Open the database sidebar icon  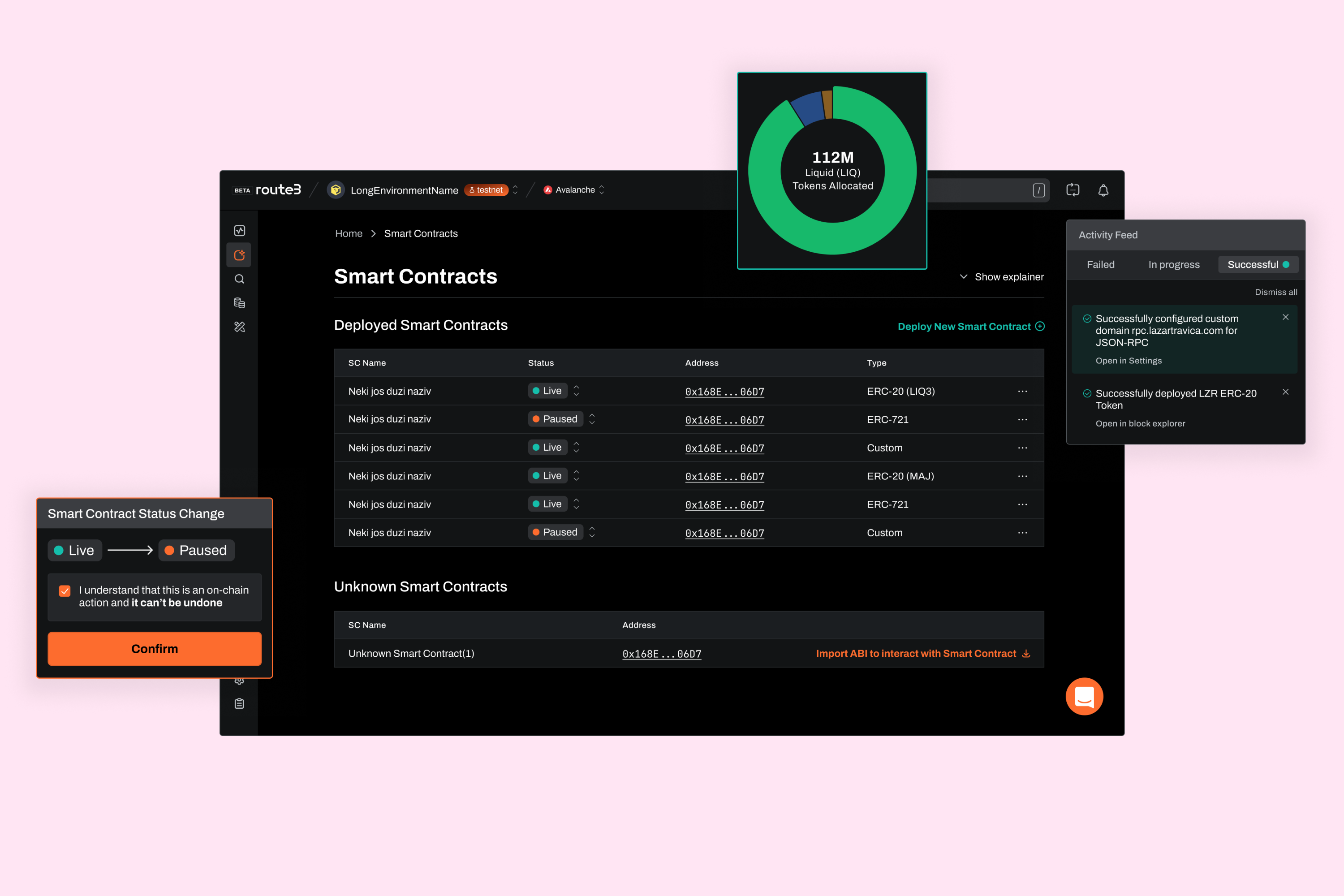tap(239, 303)
